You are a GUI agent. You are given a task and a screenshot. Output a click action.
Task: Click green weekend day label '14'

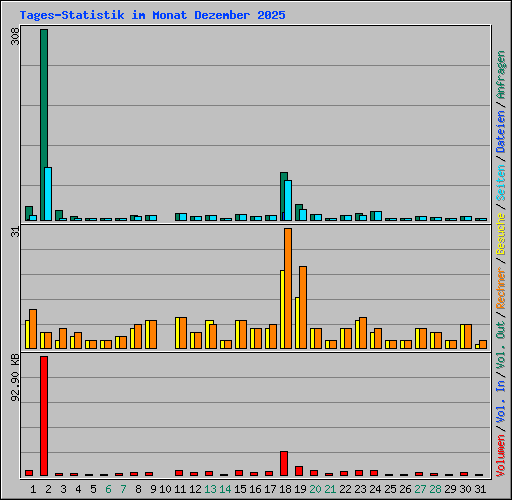[225, 489]
